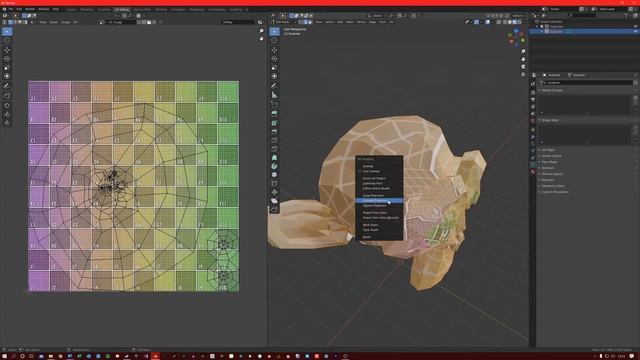This screenshot has width=640, height=360.
Task: Select the 3D viewport Scale tool
Action: coord(274,67)
